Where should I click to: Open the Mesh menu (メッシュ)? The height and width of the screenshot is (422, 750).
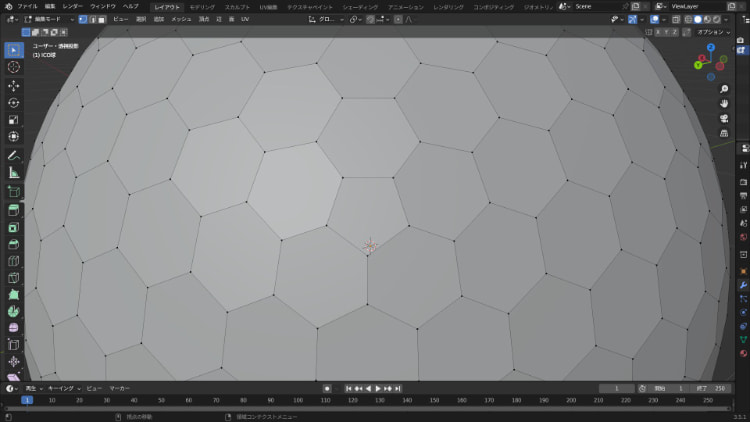pyautogui.click(x=181, y=19)
